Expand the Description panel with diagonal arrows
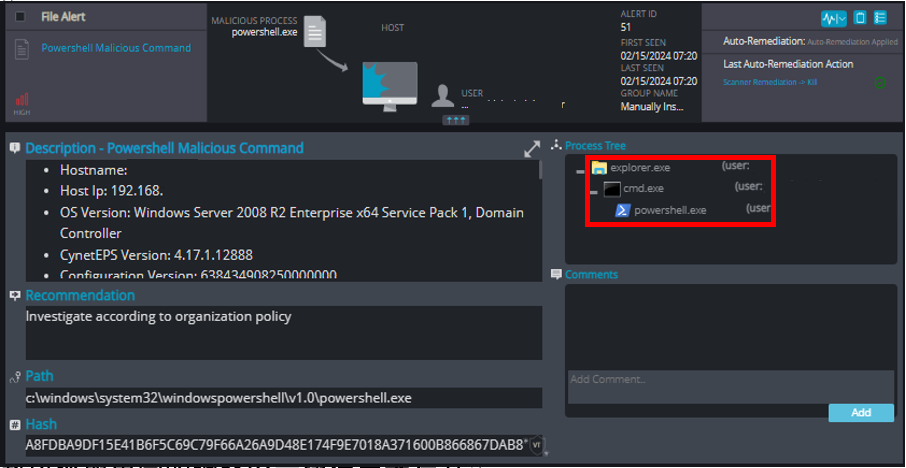The height and width of the screenshot is (468, 906). pyautogui.click(x=532, y=148)
